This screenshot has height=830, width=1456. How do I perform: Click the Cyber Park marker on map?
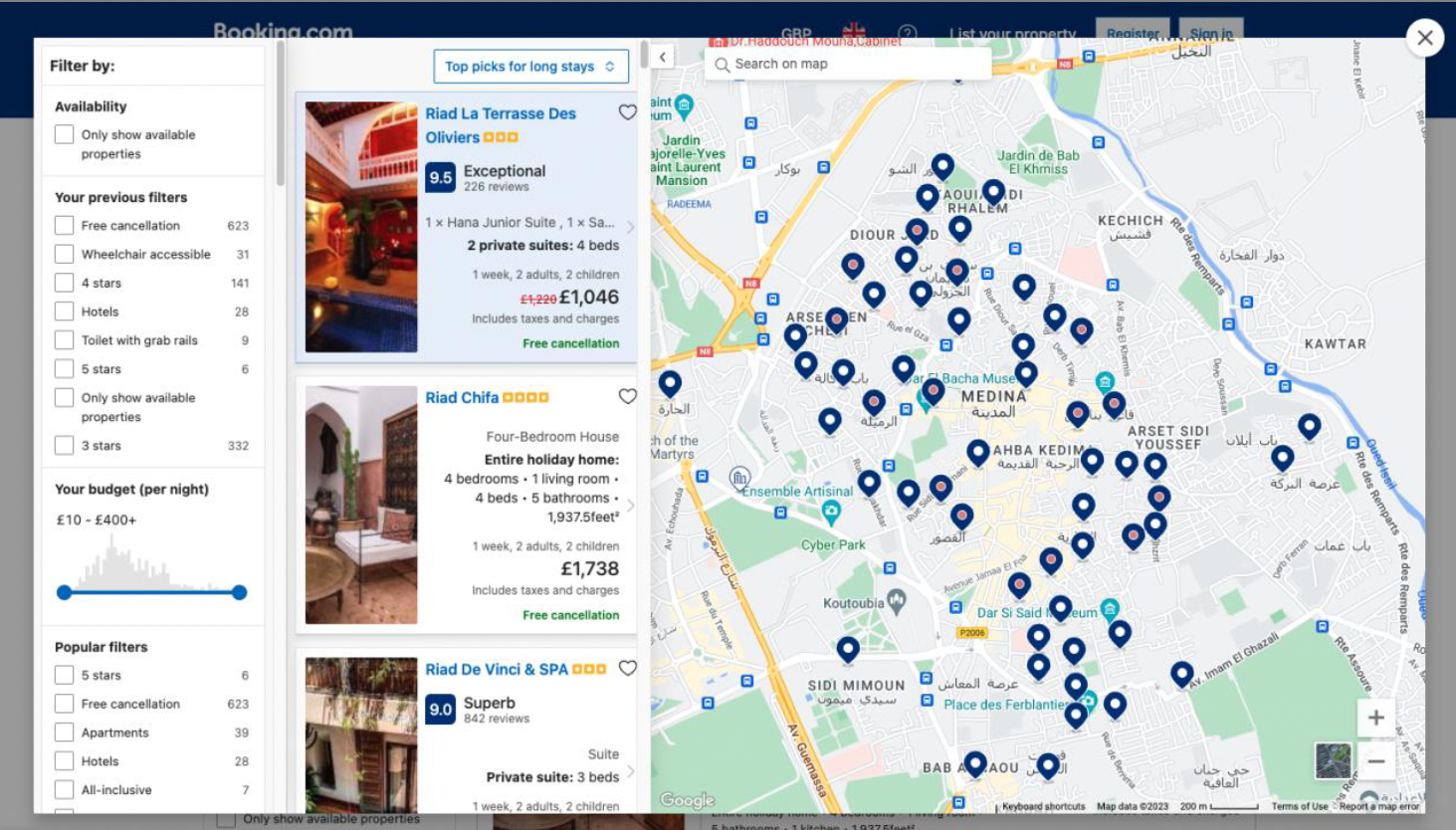(831, 512)
